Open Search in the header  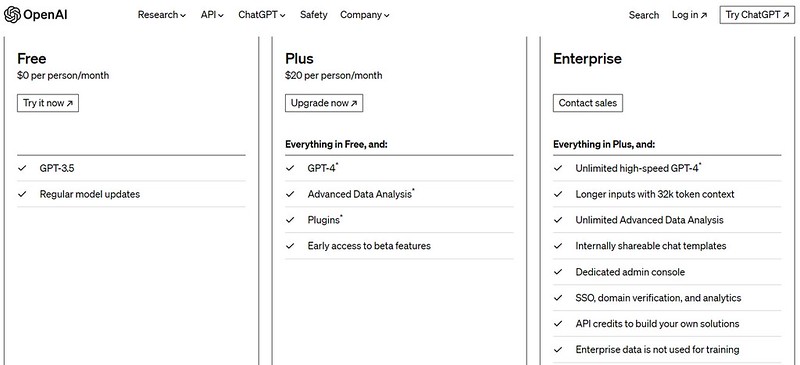click(644, 15)
